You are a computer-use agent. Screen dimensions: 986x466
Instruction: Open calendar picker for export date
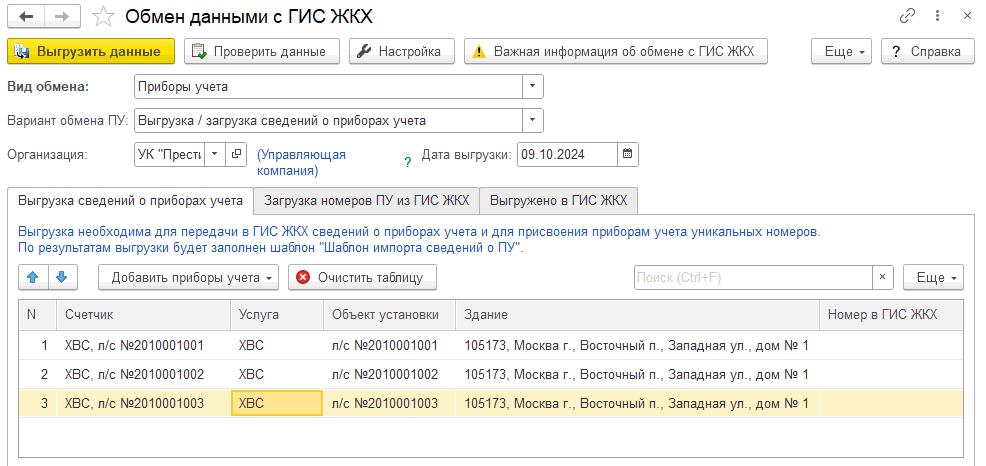pos(627,154)
